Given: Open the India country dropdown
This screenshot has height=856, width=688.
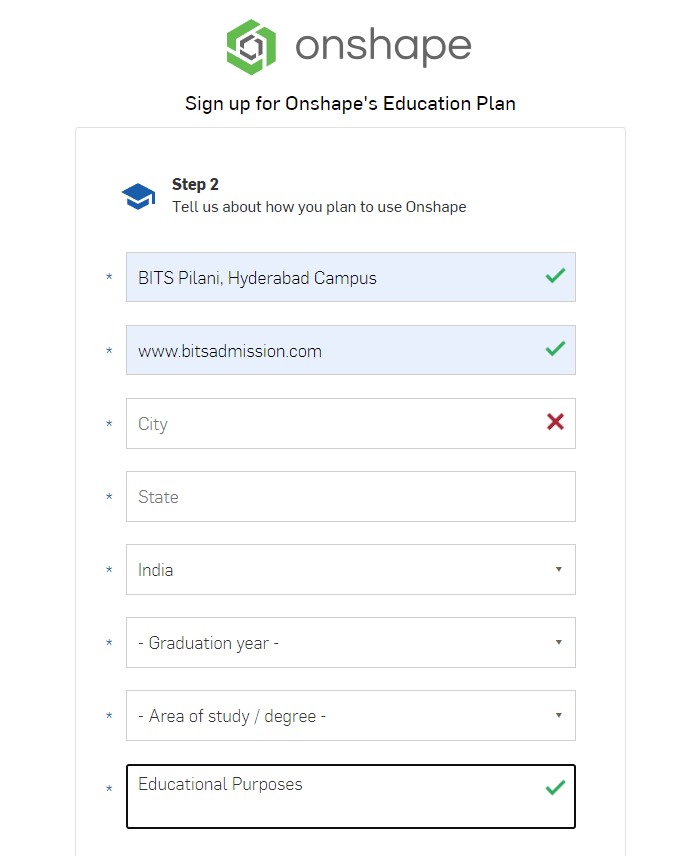Looking at the screenshot, I should click(x=351, y=569).
